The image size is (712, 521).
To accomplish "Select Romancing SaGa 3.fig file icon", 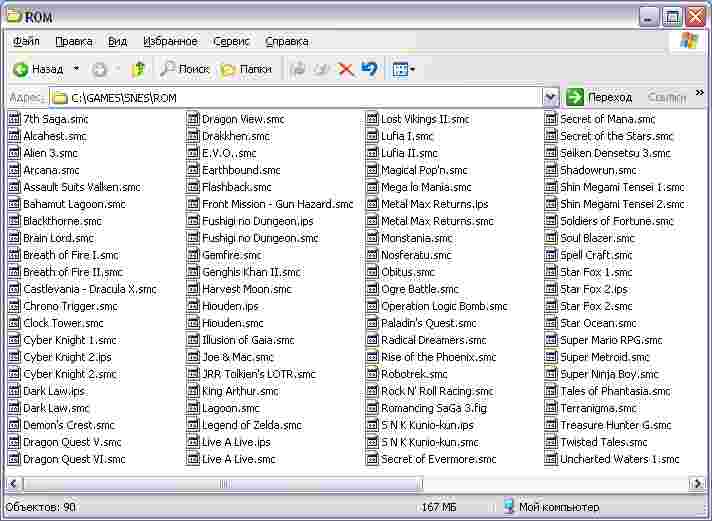I will point(372,408).
